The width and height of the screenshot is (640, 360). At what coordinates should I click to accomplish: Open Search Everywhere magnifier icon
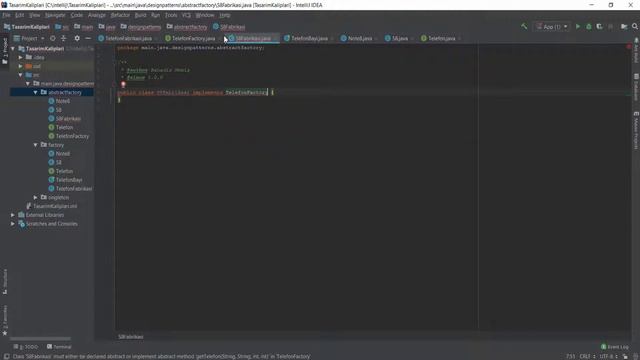635,27
